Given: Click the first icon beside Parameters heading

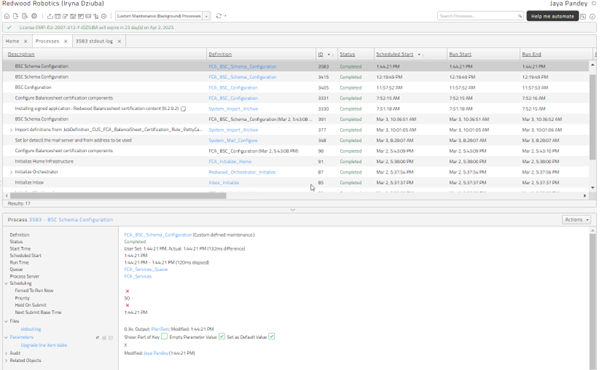Looking at the screenshot, I should 98,338.
